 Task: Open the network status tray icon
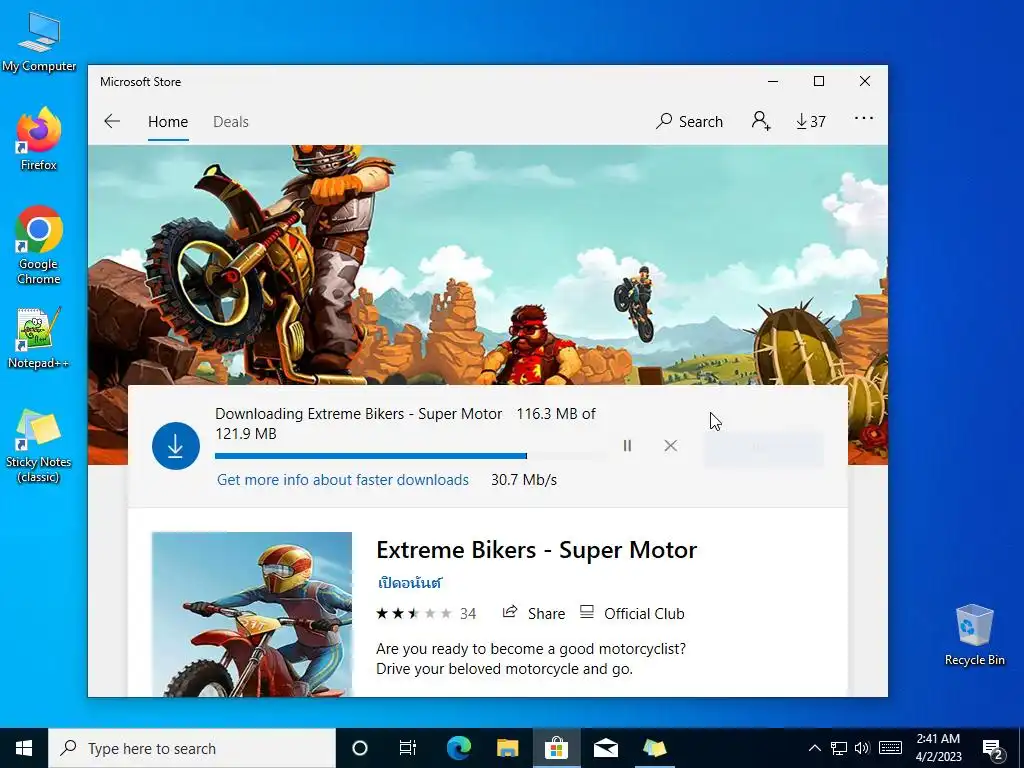pos(839,748)
